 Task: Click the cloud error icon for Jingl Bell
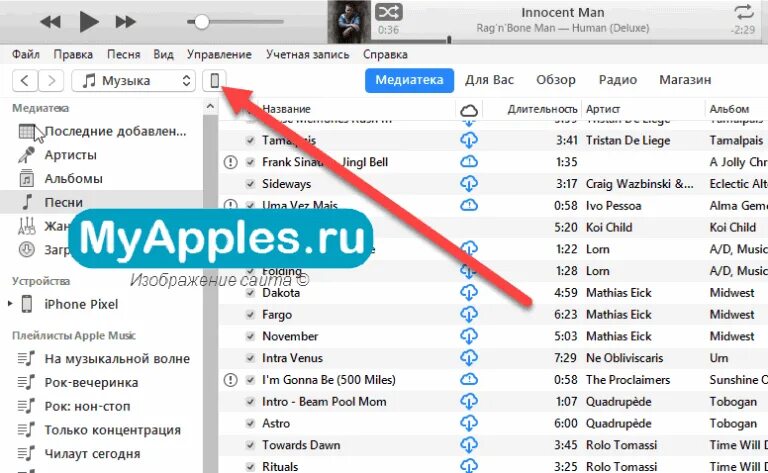(x=469, y=162)
